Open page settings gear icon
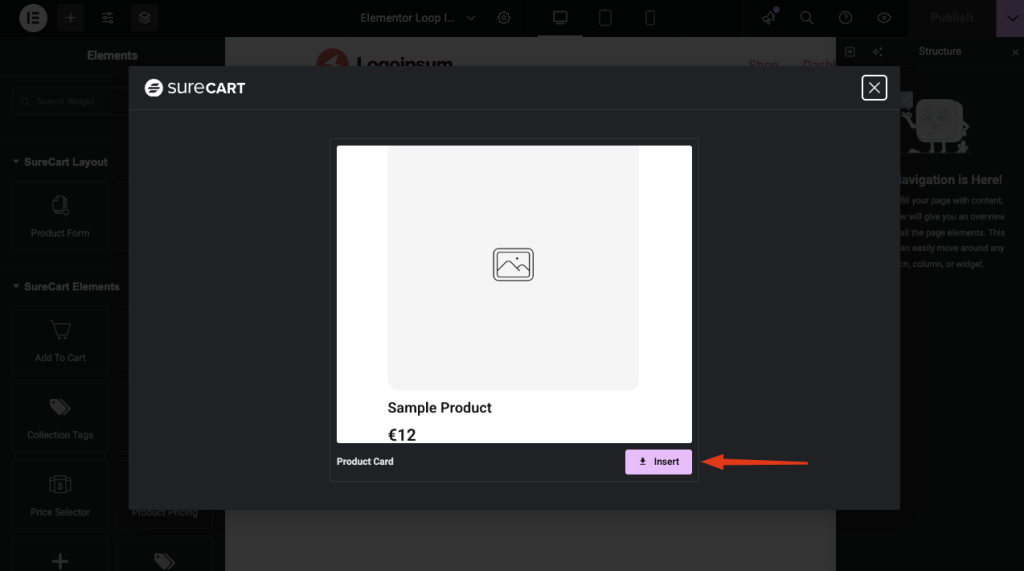 (504, 18)
